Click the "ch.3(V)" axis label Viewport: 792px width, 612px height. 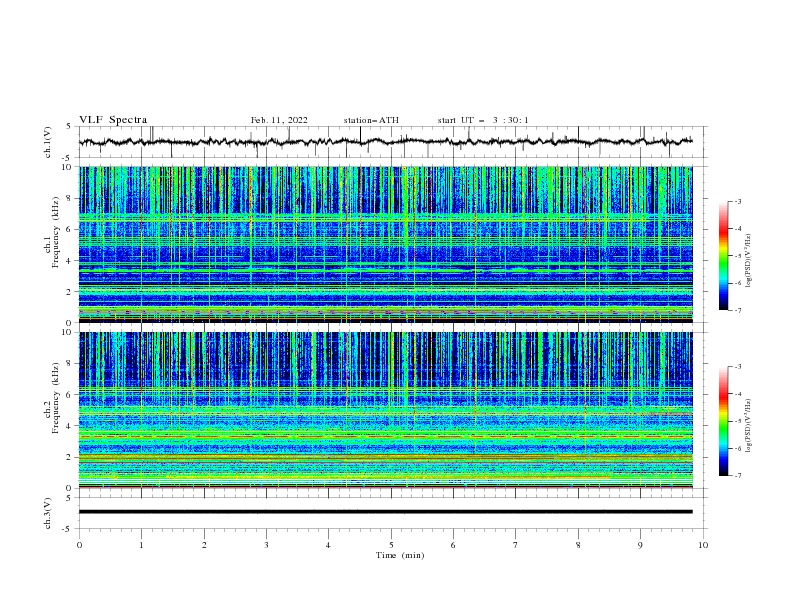click(x=48, y=513)
